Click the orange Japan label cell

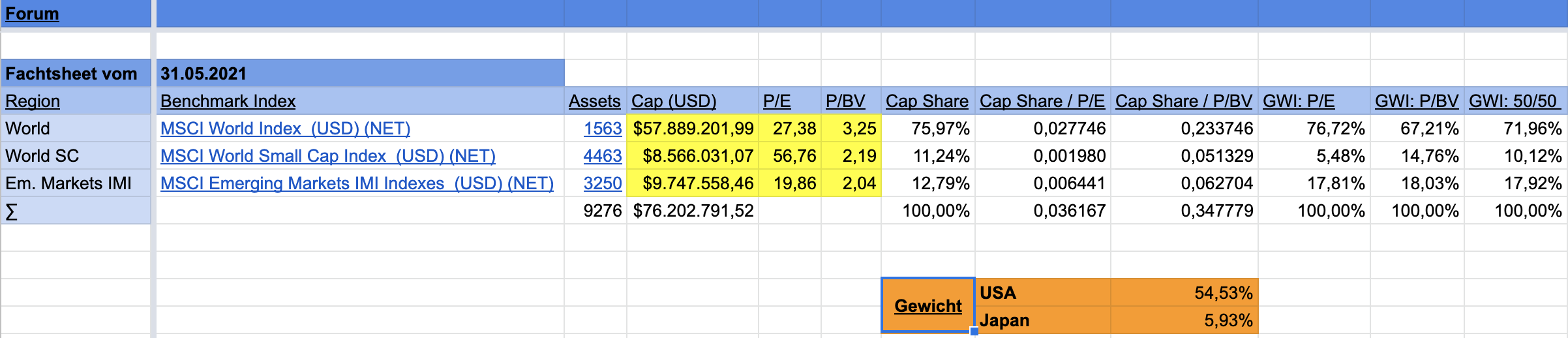click(x=1042, y=320)
